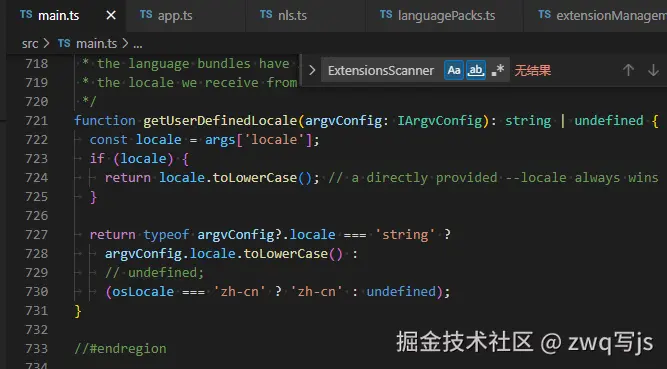Click '// undefined;' comment on line 729

[155, 273]
